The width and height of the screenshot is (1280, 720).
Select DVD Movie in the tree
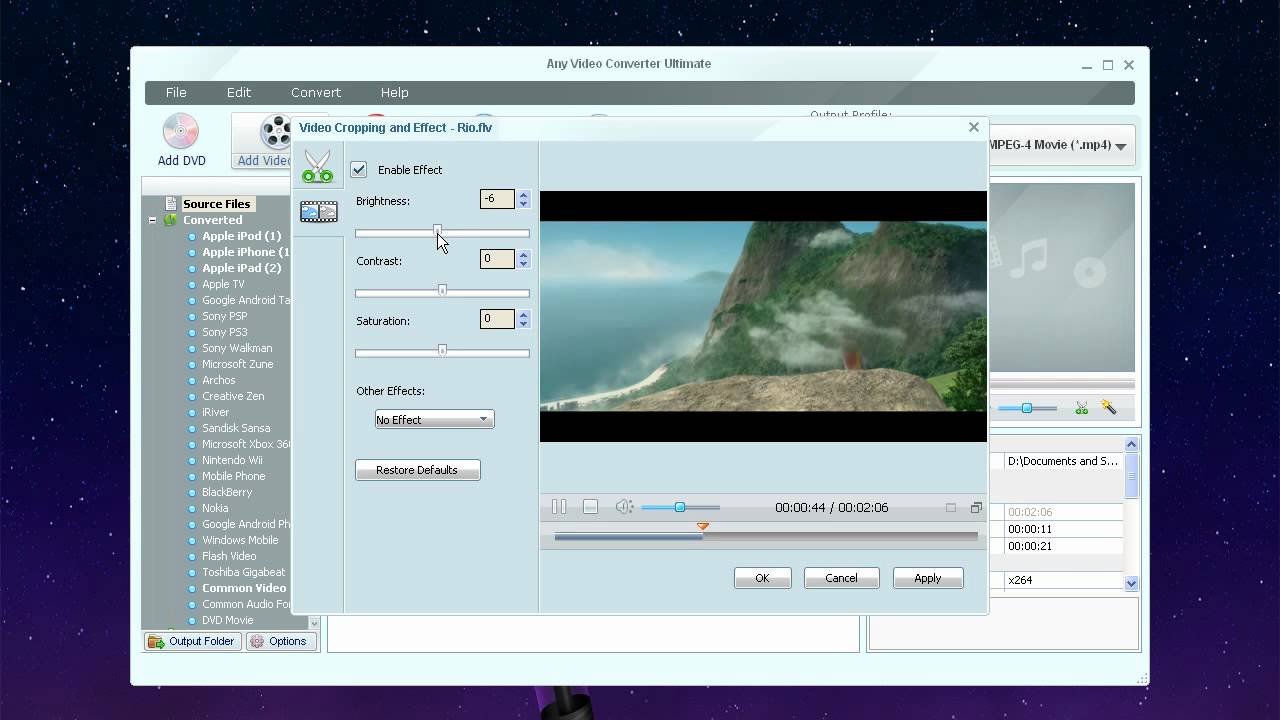coord(227,620)
